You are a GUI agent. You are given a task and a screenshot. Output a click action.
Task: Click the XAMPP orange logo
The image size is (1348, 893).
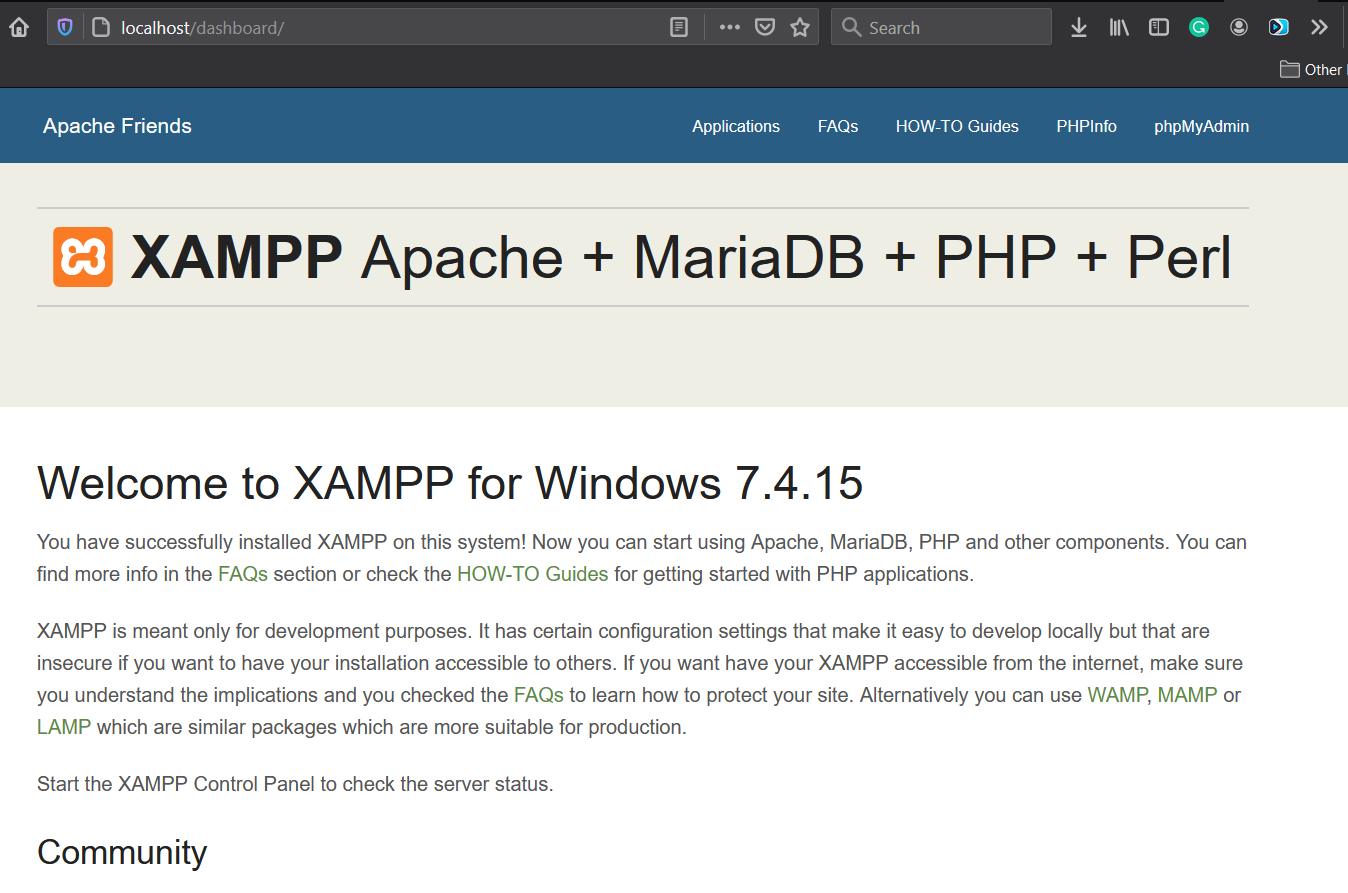83,257
